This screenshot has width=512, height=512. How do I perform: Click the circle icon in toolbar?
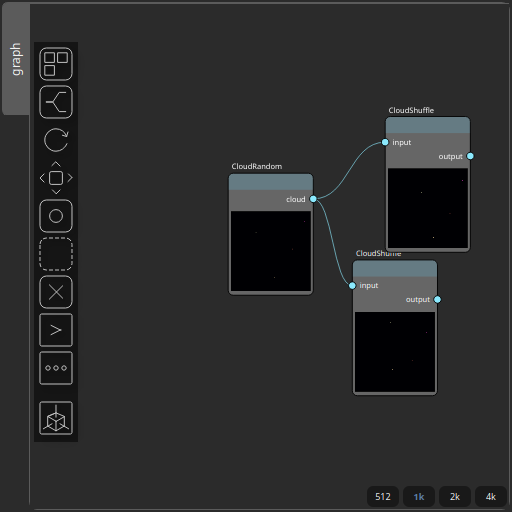(56, 216)
